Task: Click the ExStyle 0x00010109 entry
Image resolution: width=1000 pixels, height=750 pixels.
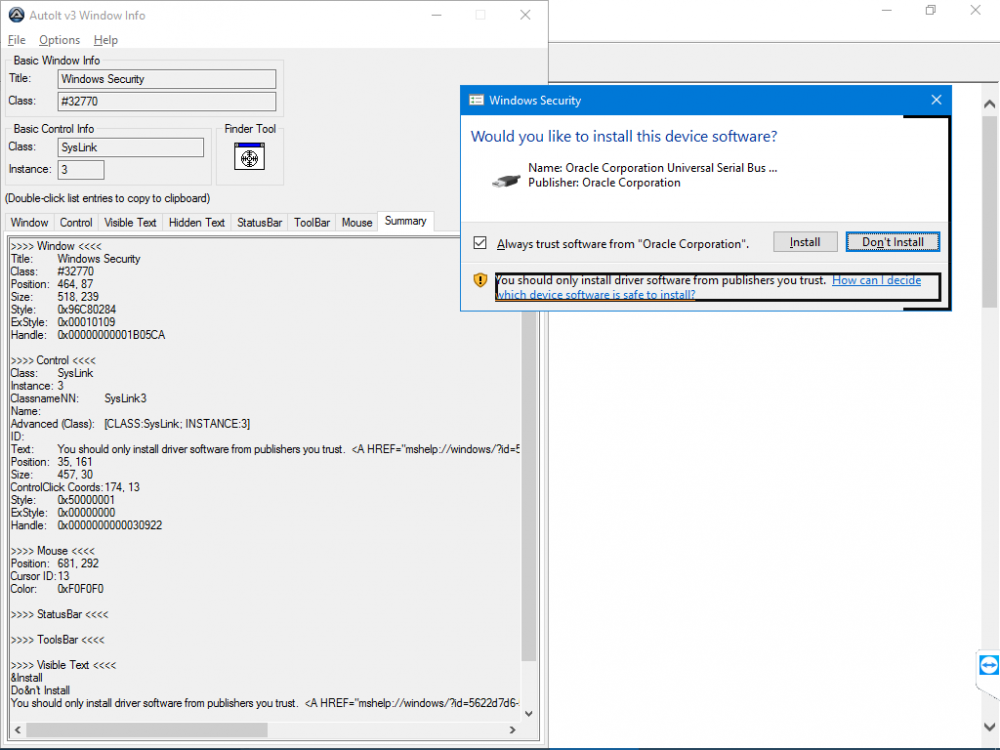Action: tap(63, 322)
